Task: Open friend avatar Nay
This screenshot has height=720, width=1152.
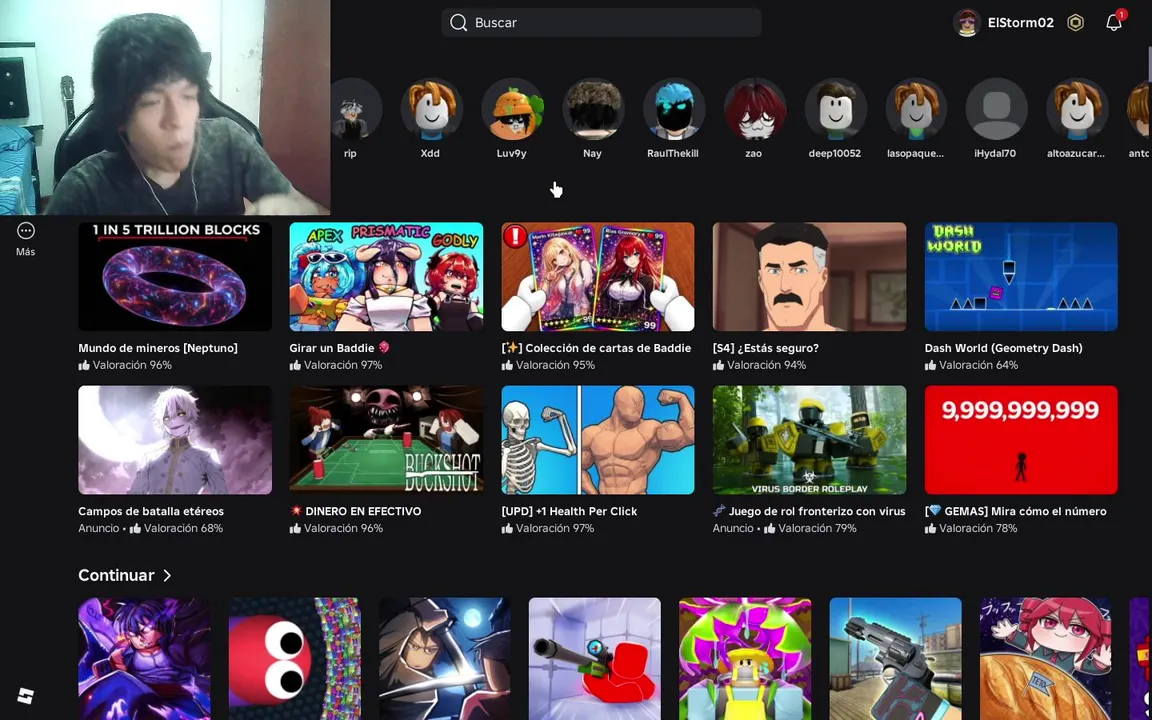Action: coord(592,109)
